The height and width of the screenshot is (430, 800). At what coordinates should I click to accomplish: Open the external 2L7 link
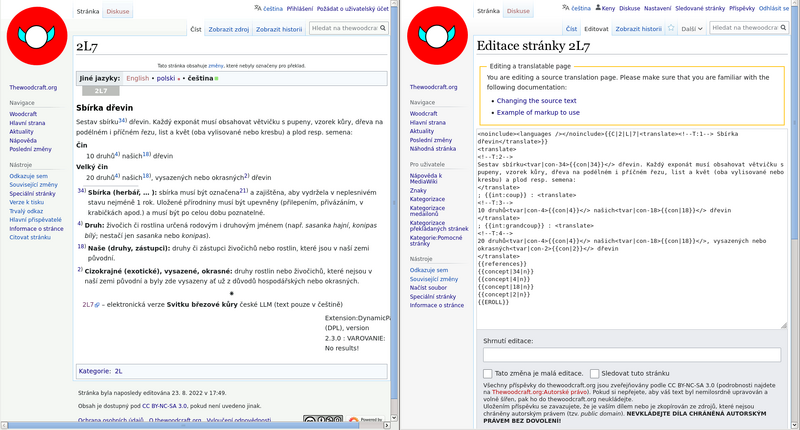click(91, 305)
